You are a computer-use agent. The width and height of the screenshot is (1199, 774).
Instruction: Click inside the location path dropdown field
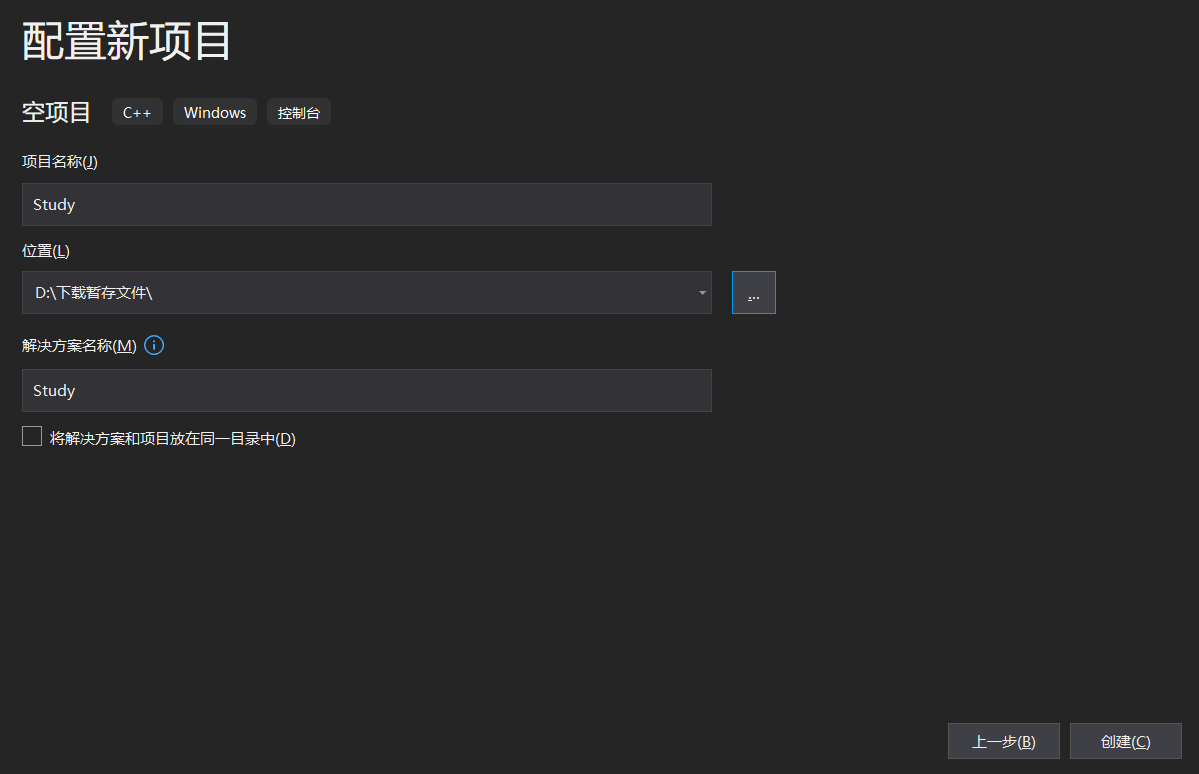tap(300, 292)
